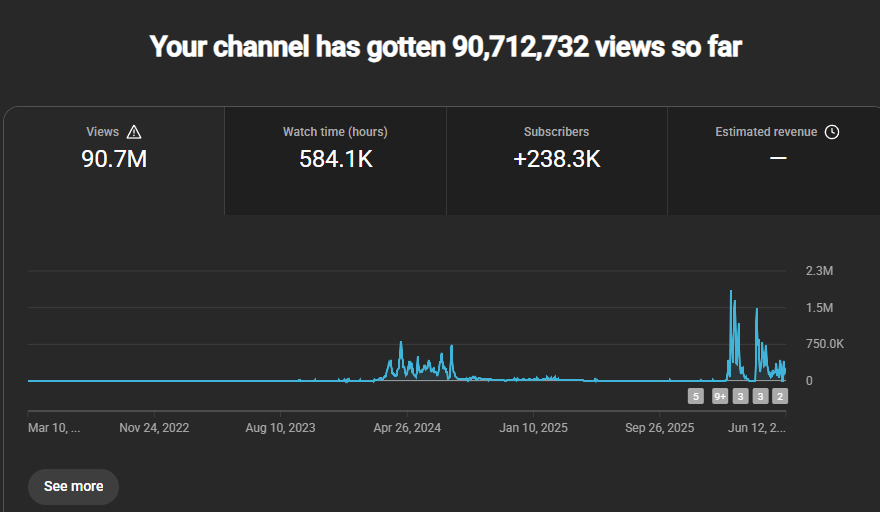Click the Sep 26, 2025 axis date

point(659,428)
